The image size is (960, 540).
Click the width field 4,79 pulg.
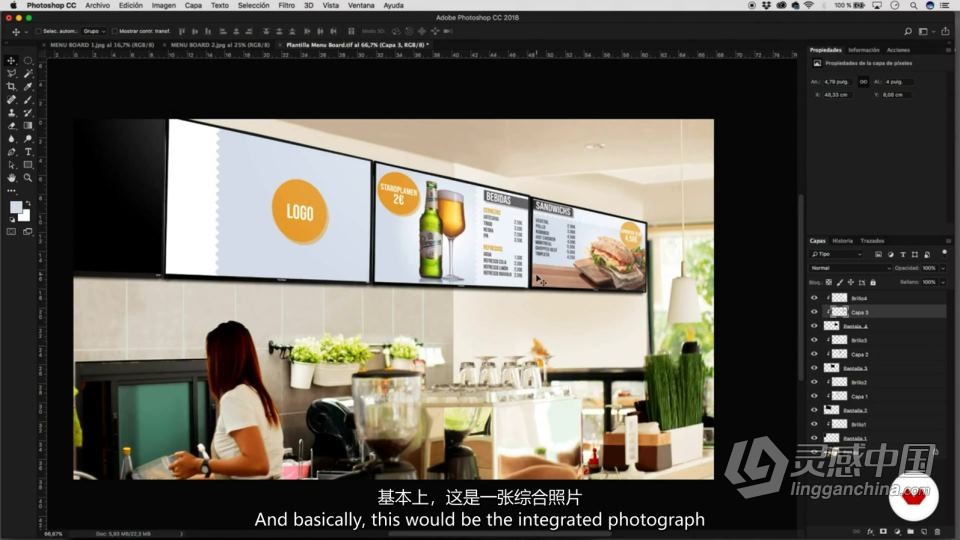coord(837,81)
